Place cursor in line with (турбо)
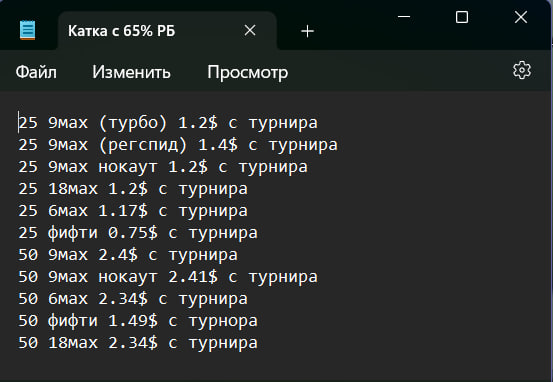553x382 pixels. tap(168, 123)
